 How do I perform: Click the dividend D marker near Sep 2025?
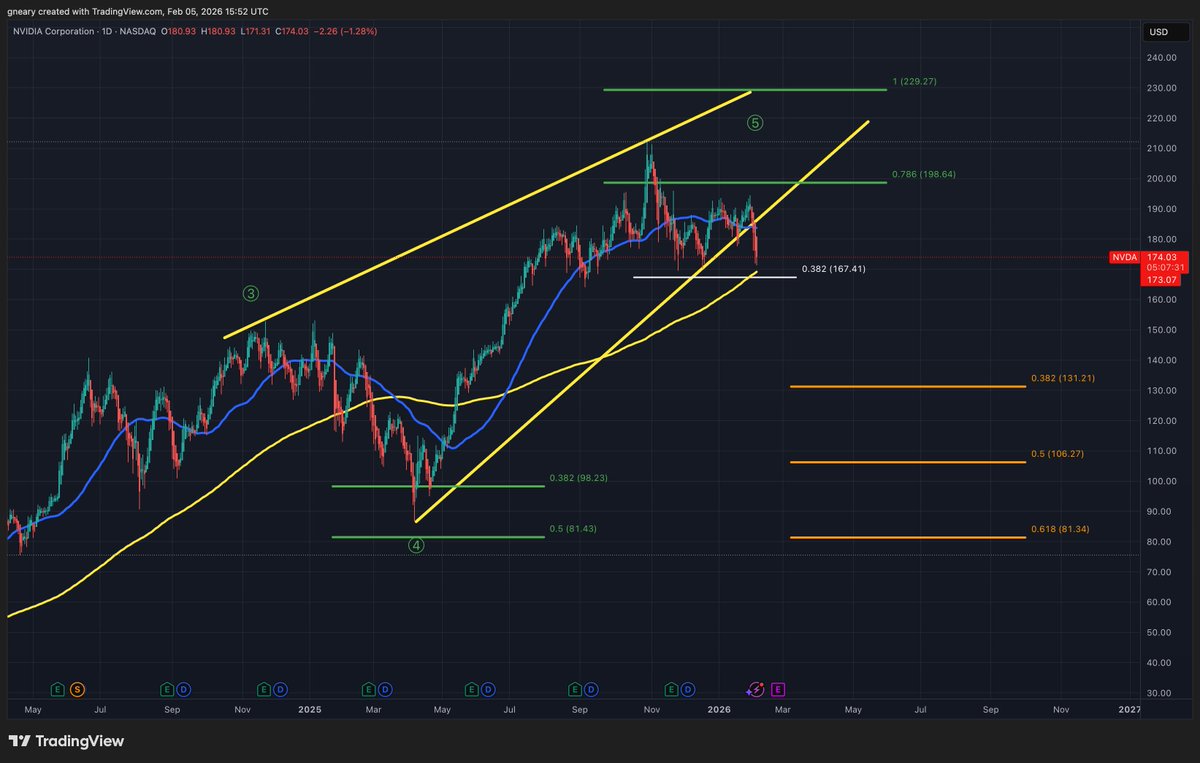(x=592, y=689)
